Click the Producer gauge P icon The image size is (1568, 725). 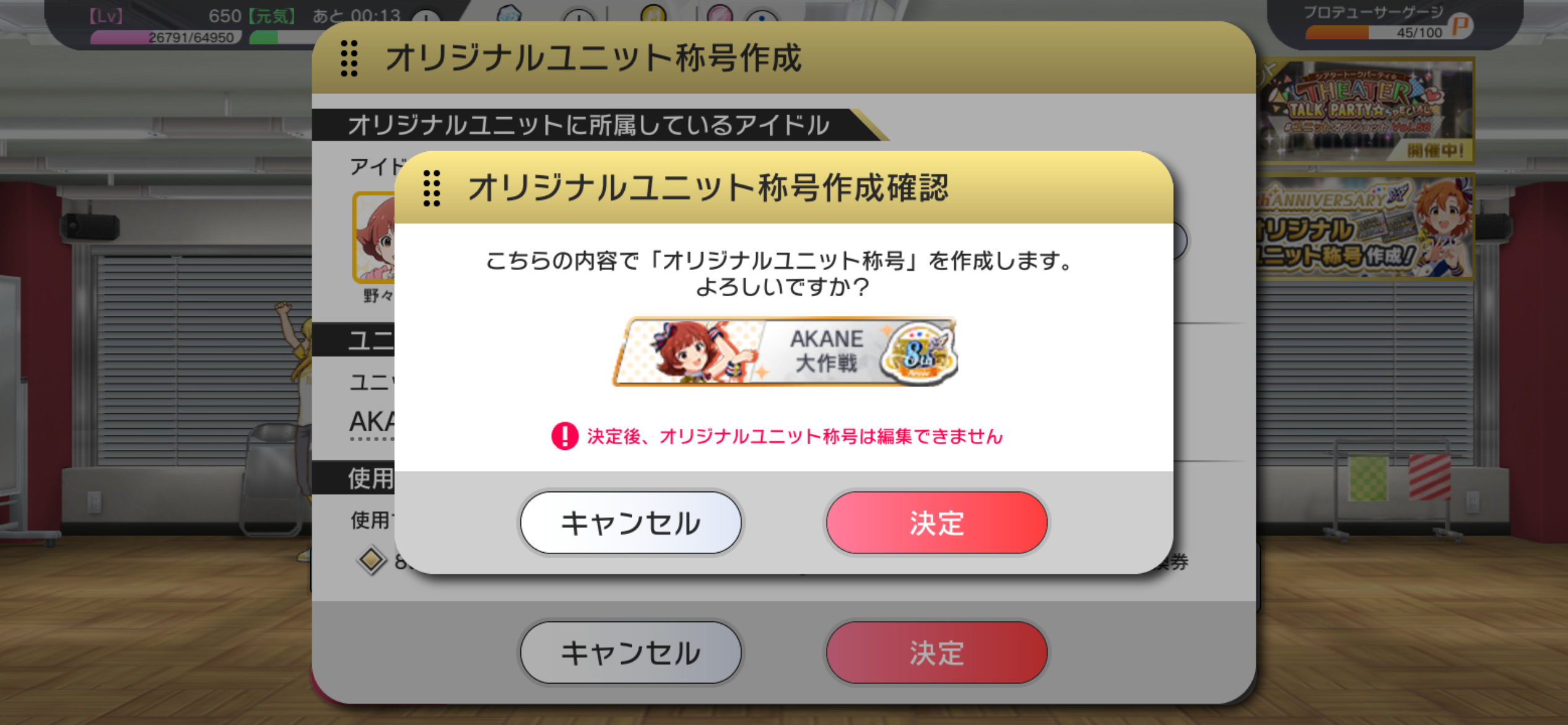tap(1461, 27)
